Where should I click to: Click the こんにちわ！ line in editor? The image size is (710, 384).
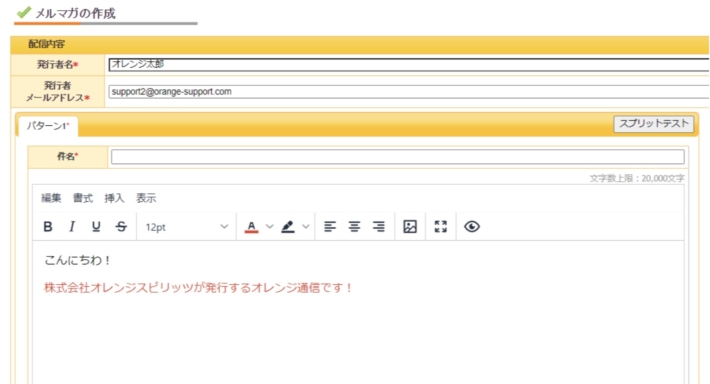(x=77, y=260)
